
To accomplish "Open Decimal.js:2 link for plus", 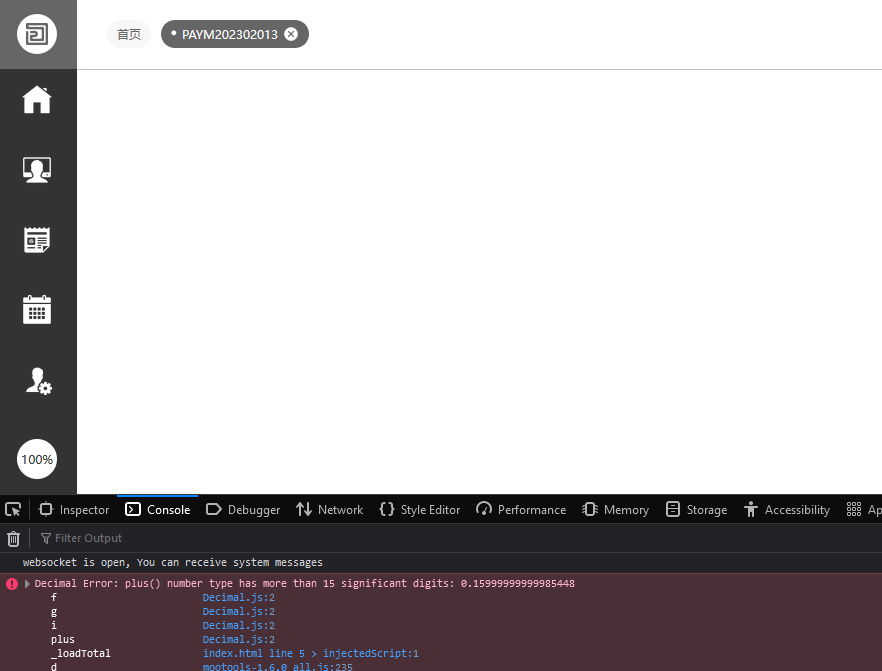I will point(238,640).
